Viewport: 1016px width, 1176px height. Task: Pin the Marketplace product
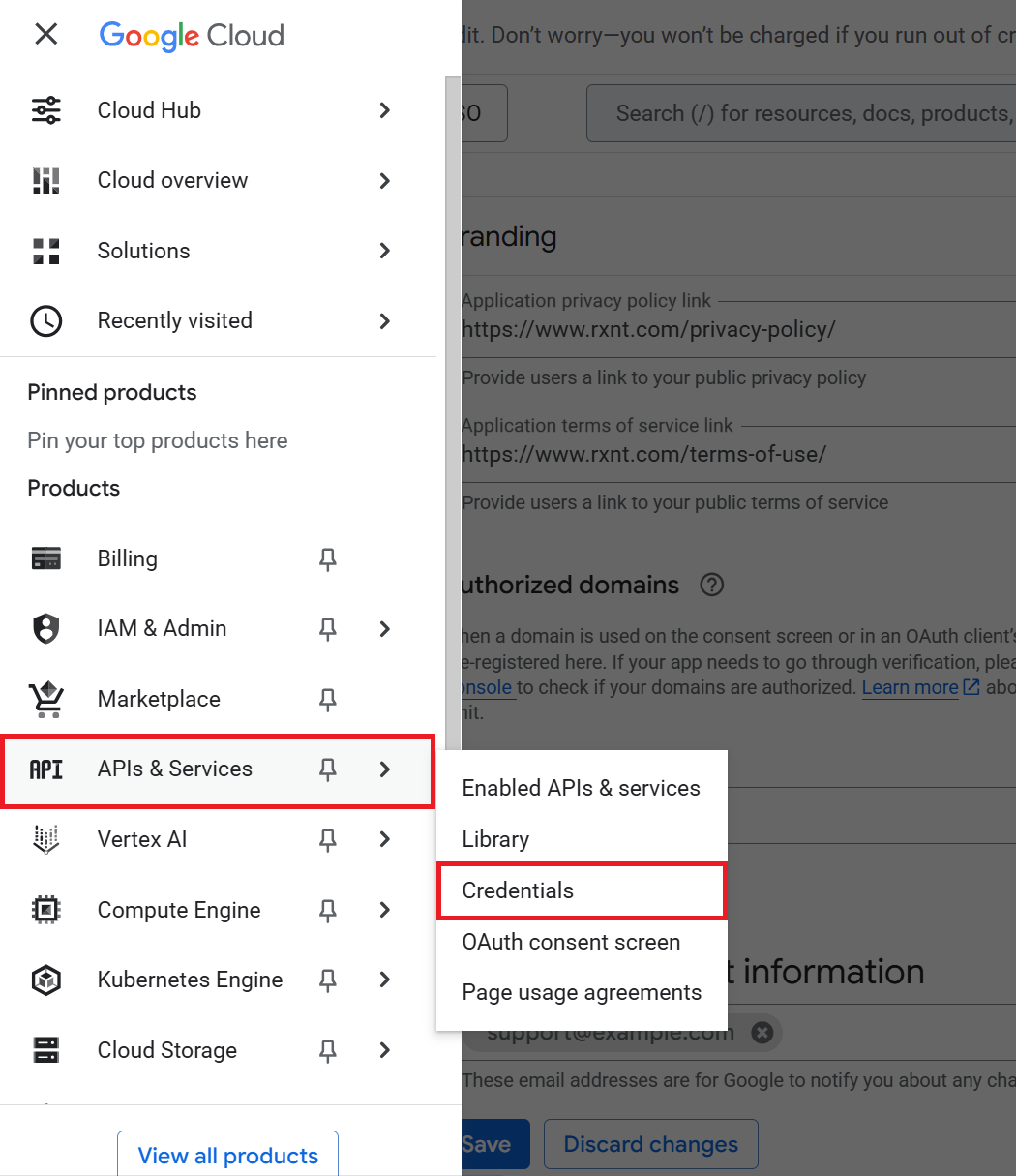pyautogui.click(x=328, y=699)
